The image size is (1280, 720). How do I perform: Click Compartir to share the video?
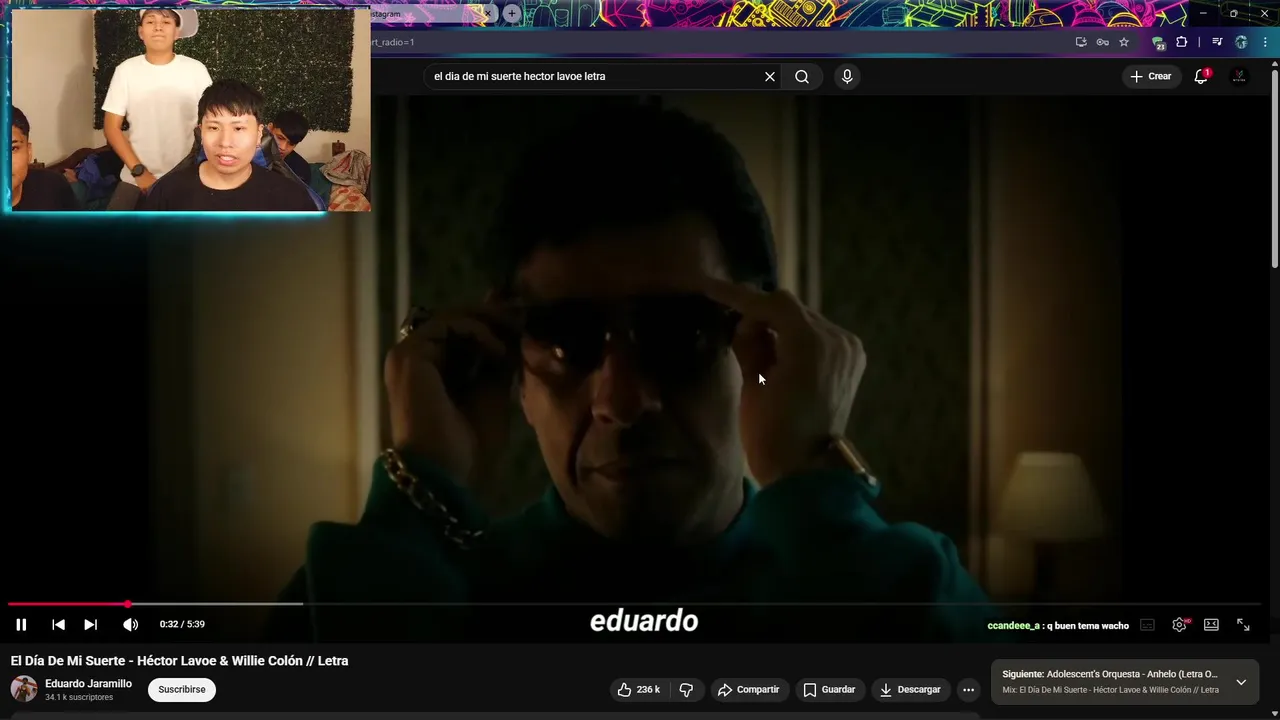point(748,689)
